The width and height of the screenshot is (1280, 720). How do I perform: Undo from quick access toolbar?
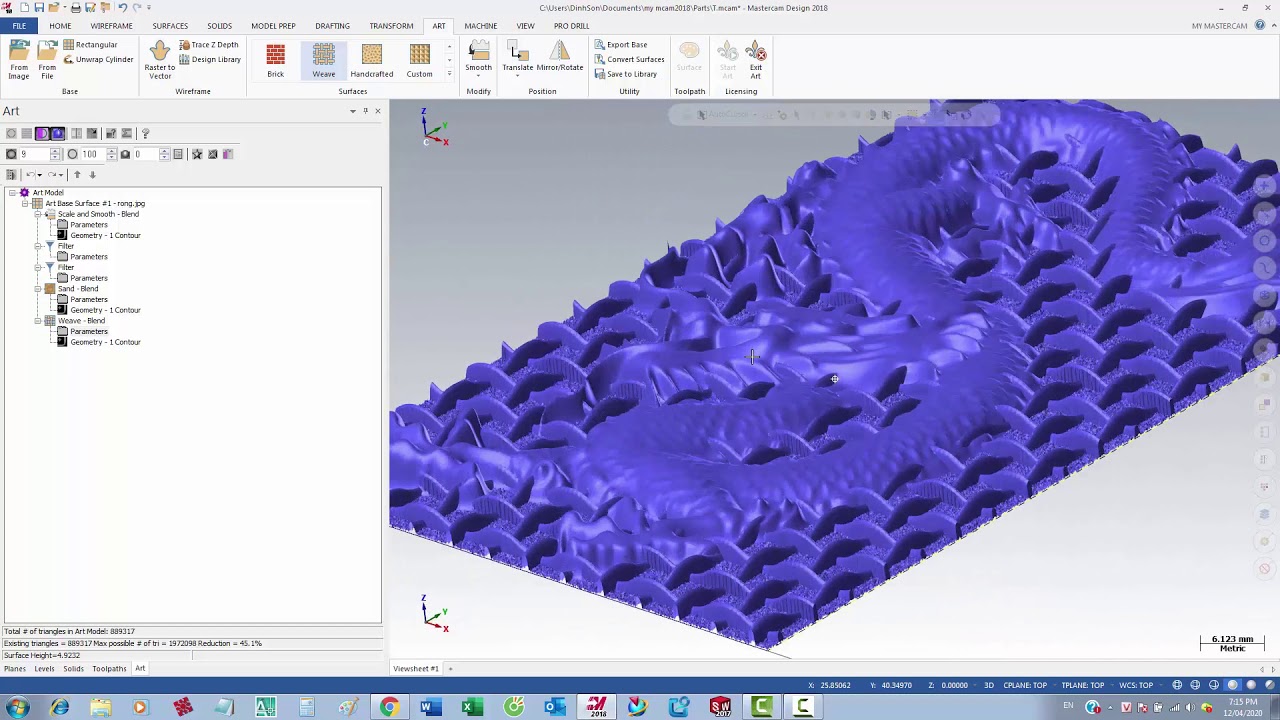[x=122, y=7]
